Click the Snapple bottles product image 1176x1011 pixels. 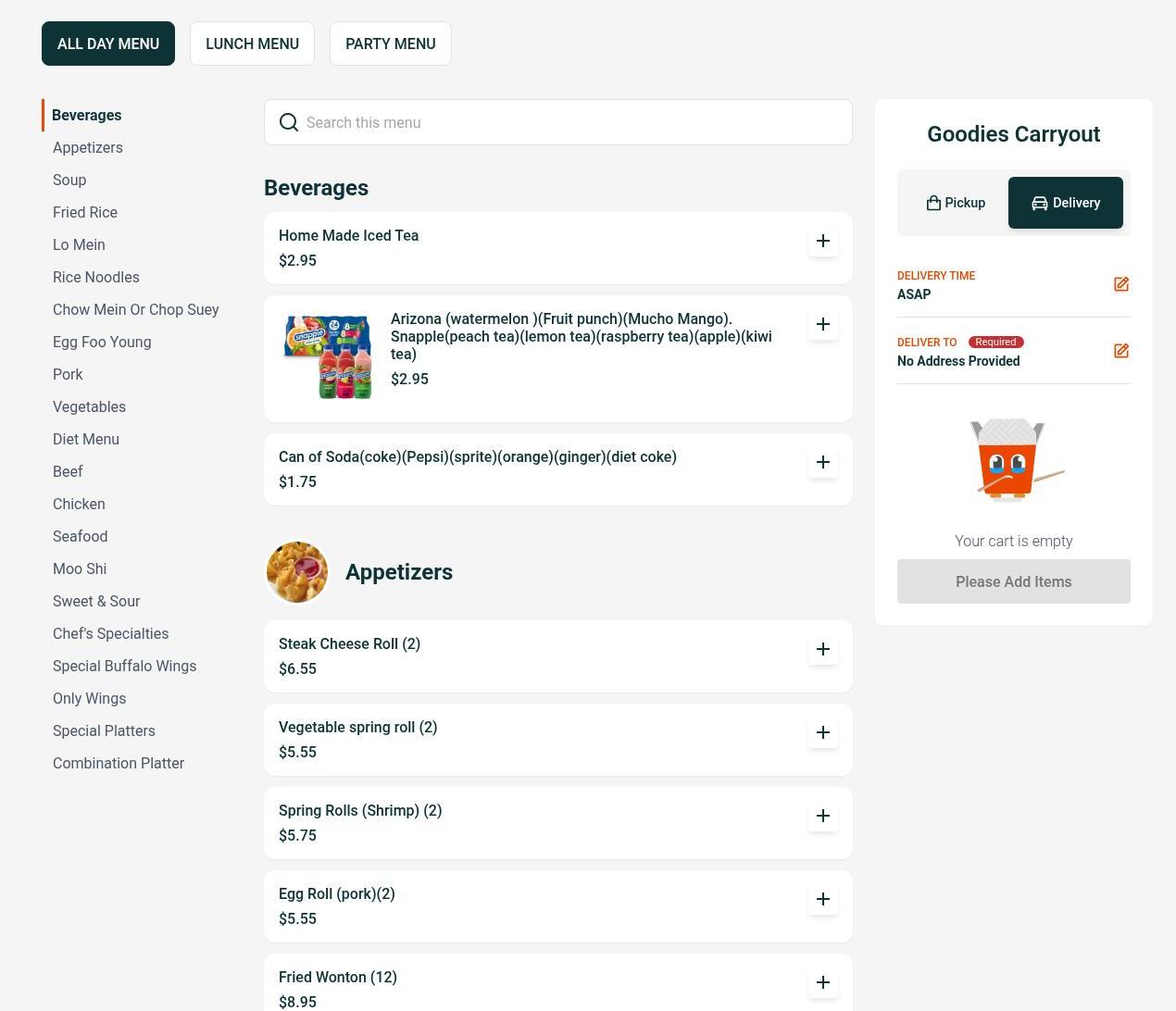328,356
